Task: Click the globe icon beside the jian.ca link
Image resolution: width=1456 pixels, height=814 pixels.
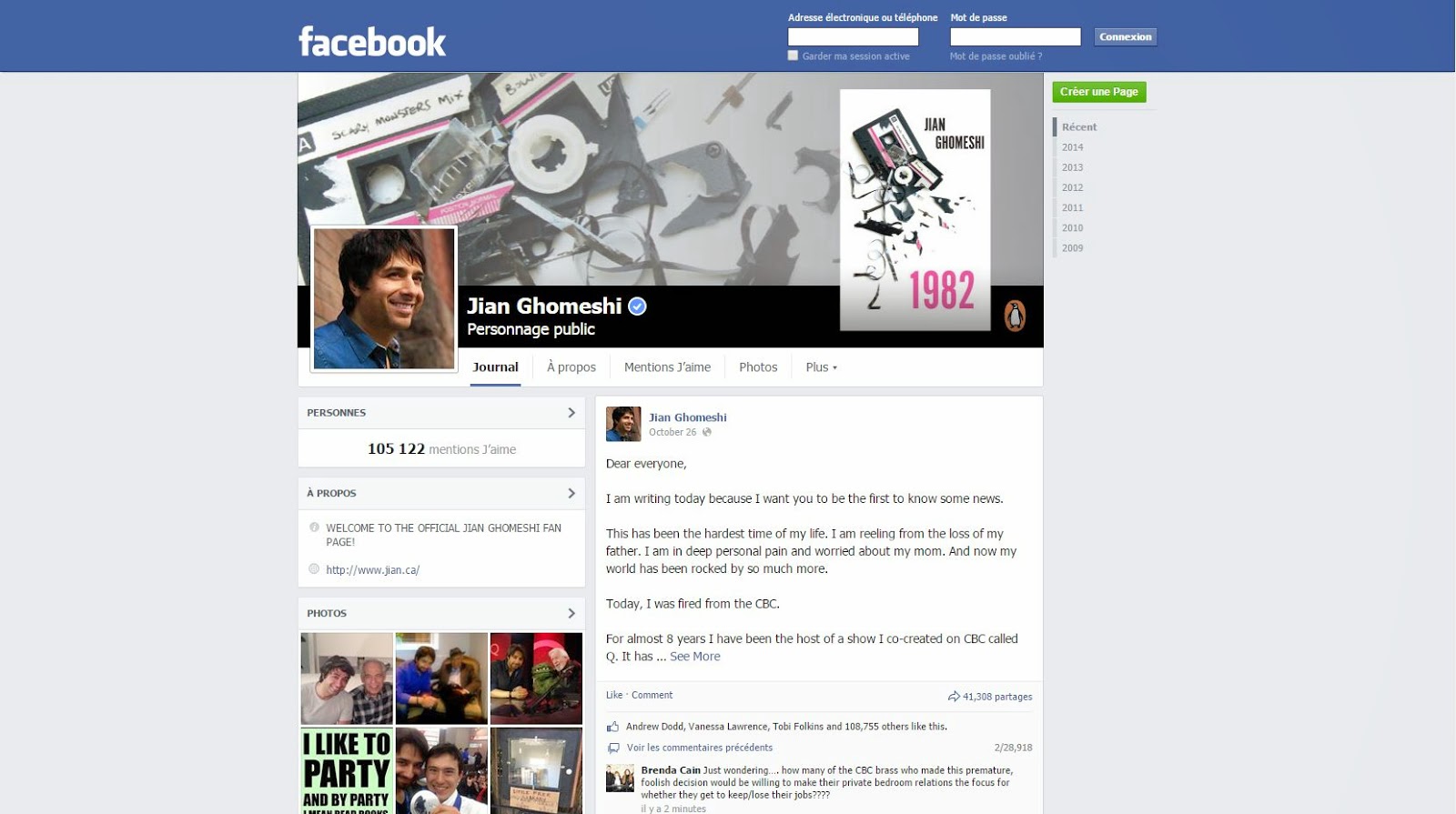Action: point(314,569)
